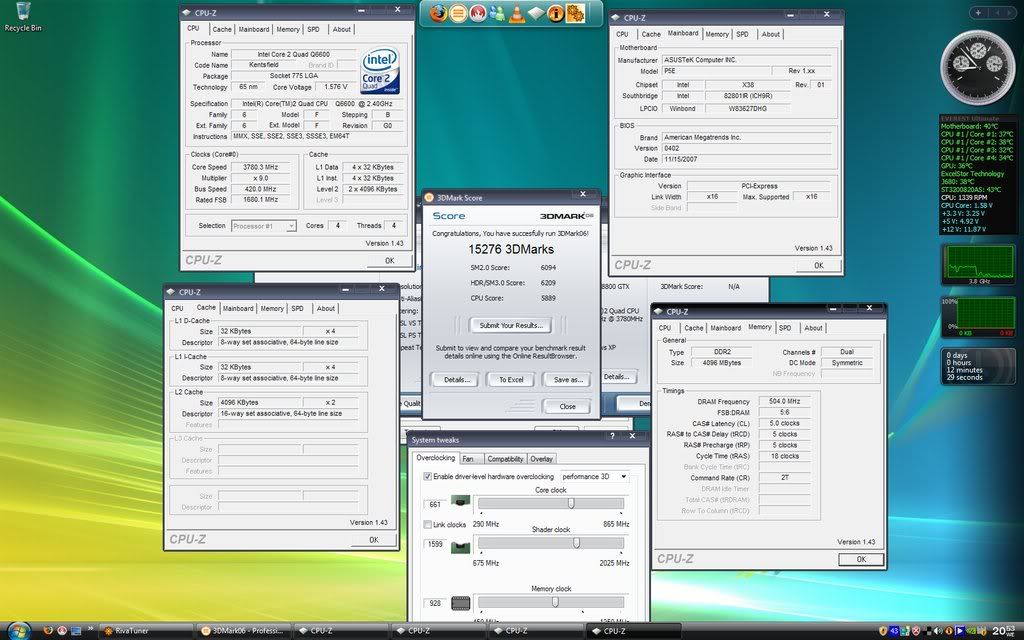Click the Core clock value field 661
The width and height of the screenshot is (1024, 640).
coord(436,504)
